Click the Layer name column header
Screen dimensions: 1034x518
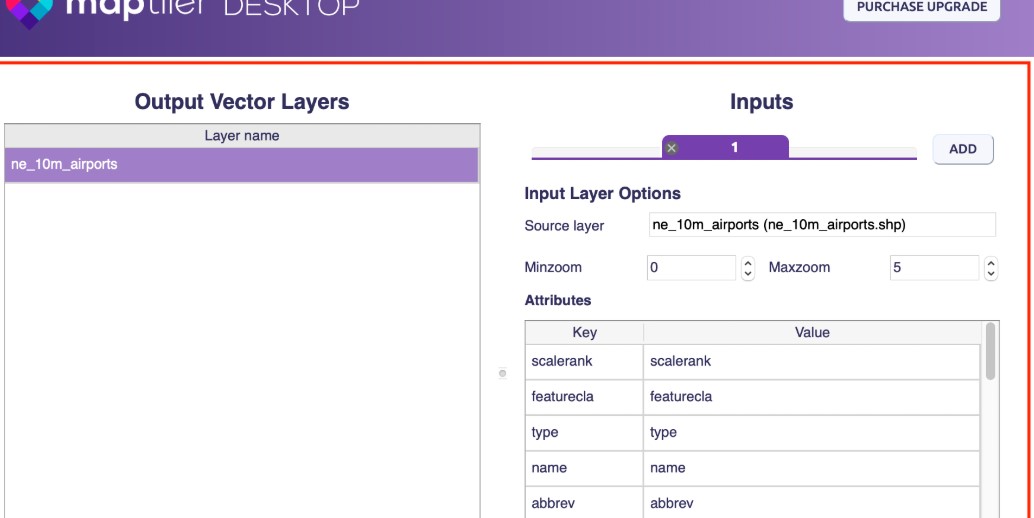pyautogui.click(x=241, y=136)
